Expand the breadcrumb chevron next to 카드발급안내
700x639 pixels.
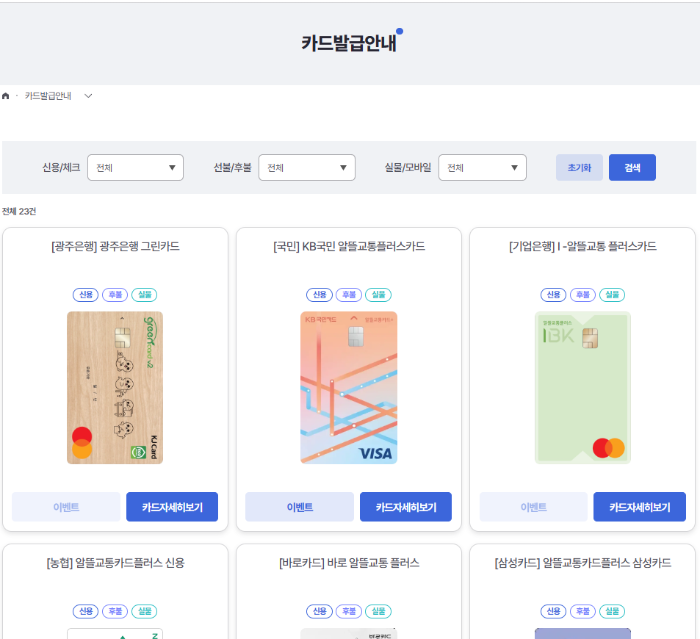[88, 96]
